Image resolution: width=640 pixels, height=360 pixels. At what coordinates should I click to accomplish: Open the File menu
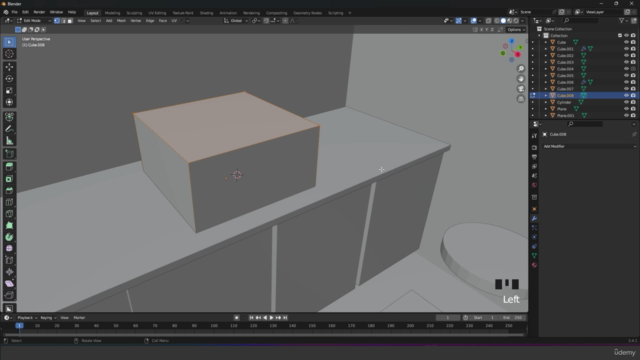pos(14,12)
